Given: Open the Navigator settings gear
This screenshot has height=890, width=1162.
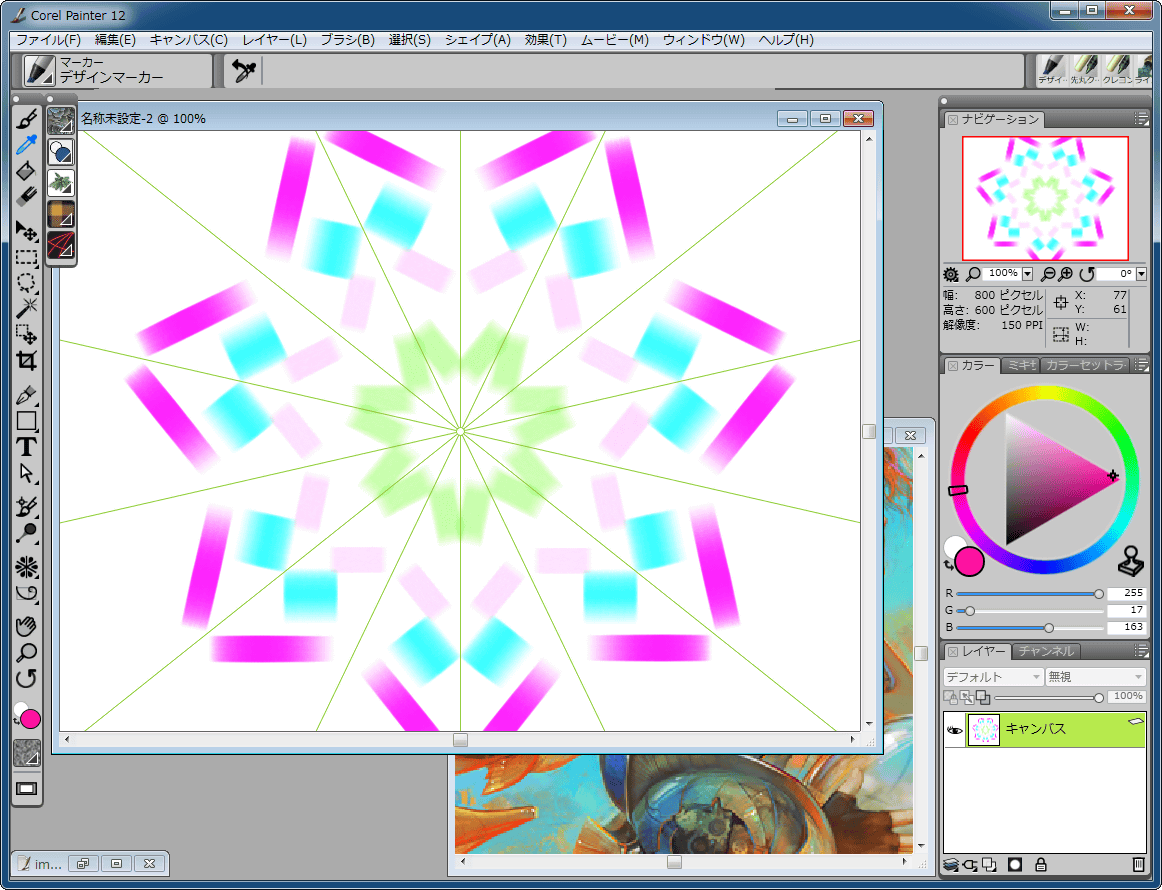Looking at the screenshot, I should pyautogui.click(x=951, y=274).
